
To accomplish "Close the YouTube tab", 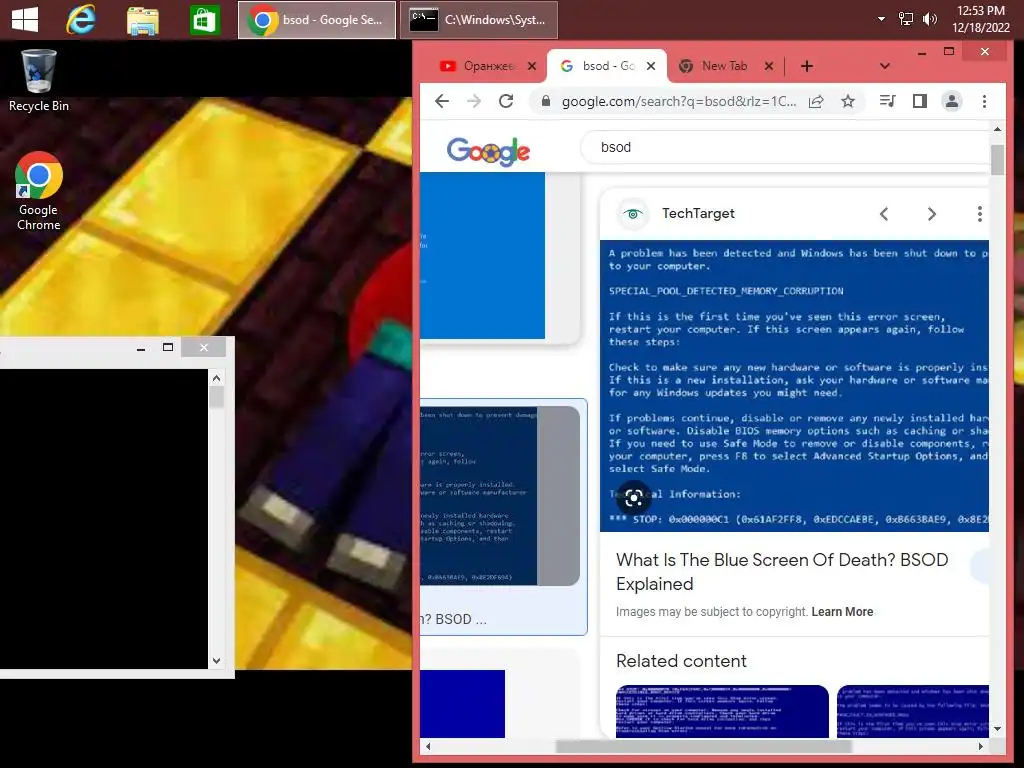I will point(532,66).
